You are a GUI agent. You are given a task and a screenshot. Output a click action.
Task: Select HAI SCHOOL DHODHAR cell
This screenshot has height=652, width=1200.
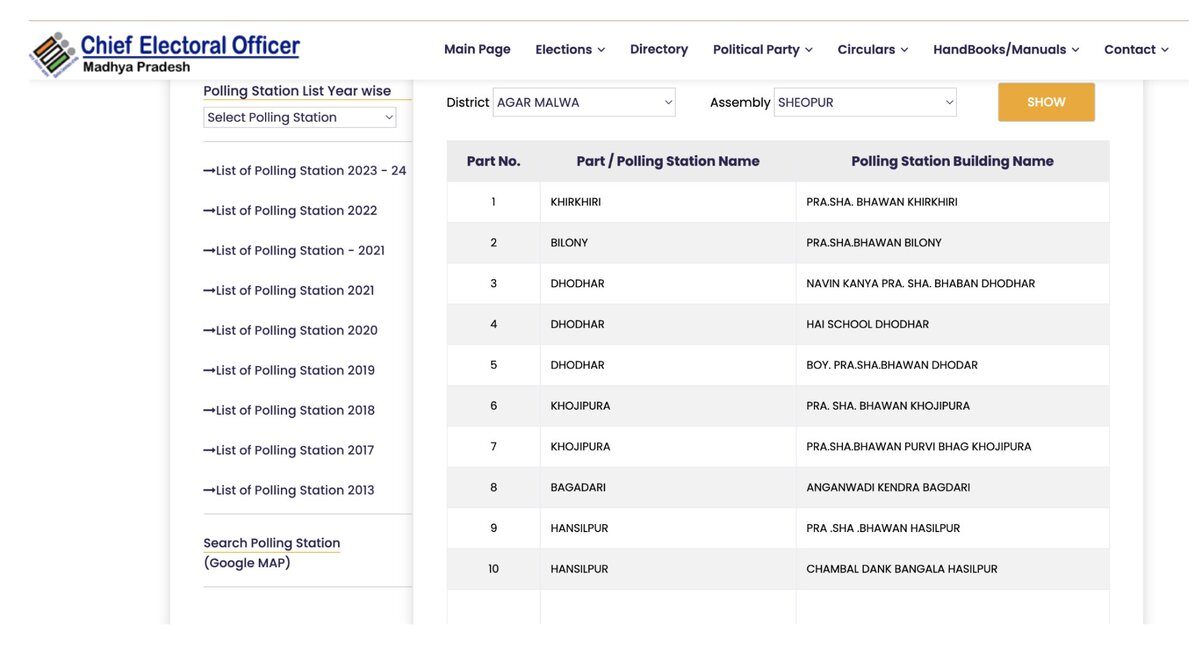point(953,325)
